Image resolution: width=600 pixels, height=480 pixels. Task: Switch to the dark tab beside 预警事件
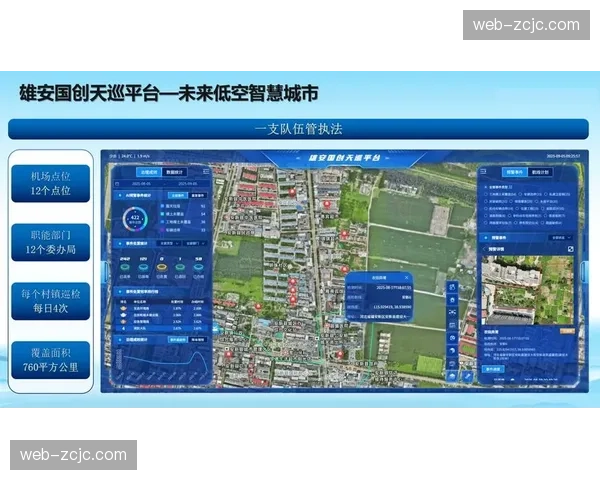tap(540, 172)
